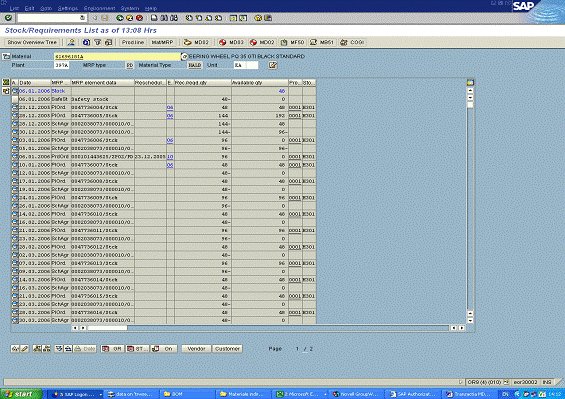Click the green Back arrow icon

point(120,18)
